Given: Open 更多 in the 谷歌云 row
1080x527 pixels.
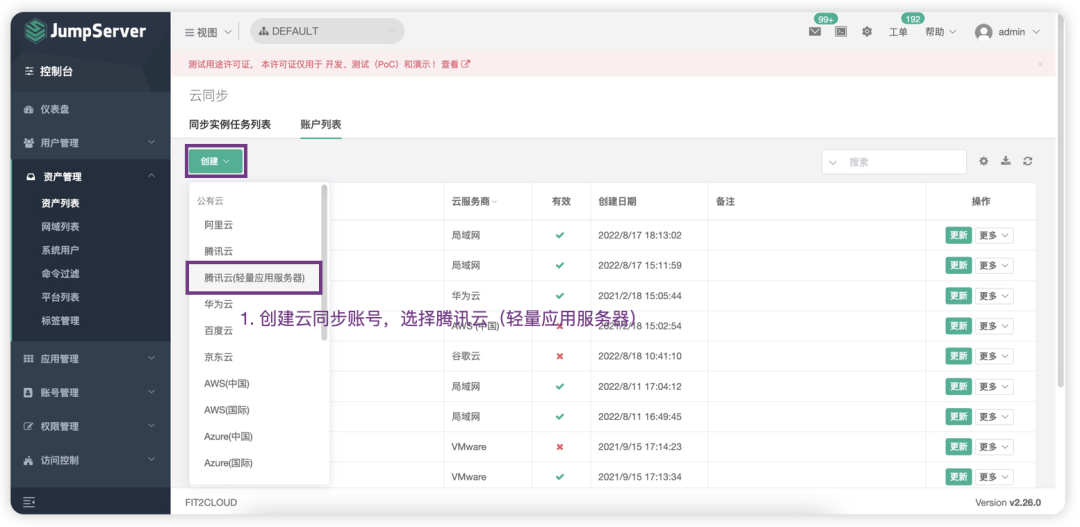Looking at the screenshot, I should (994, 356).
